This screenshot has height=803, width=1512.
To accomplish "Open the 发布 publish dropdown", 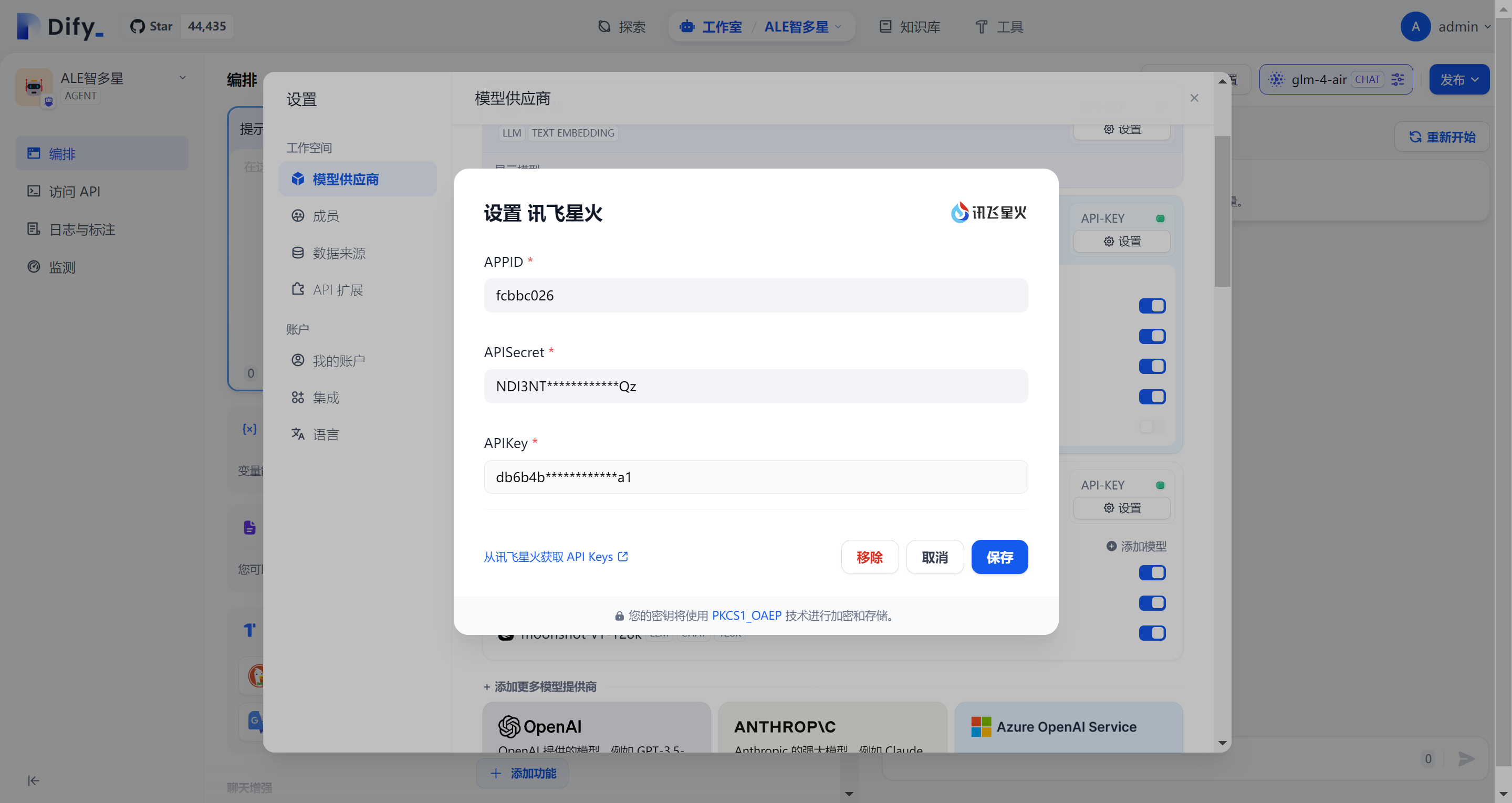I will [1458, 79].
